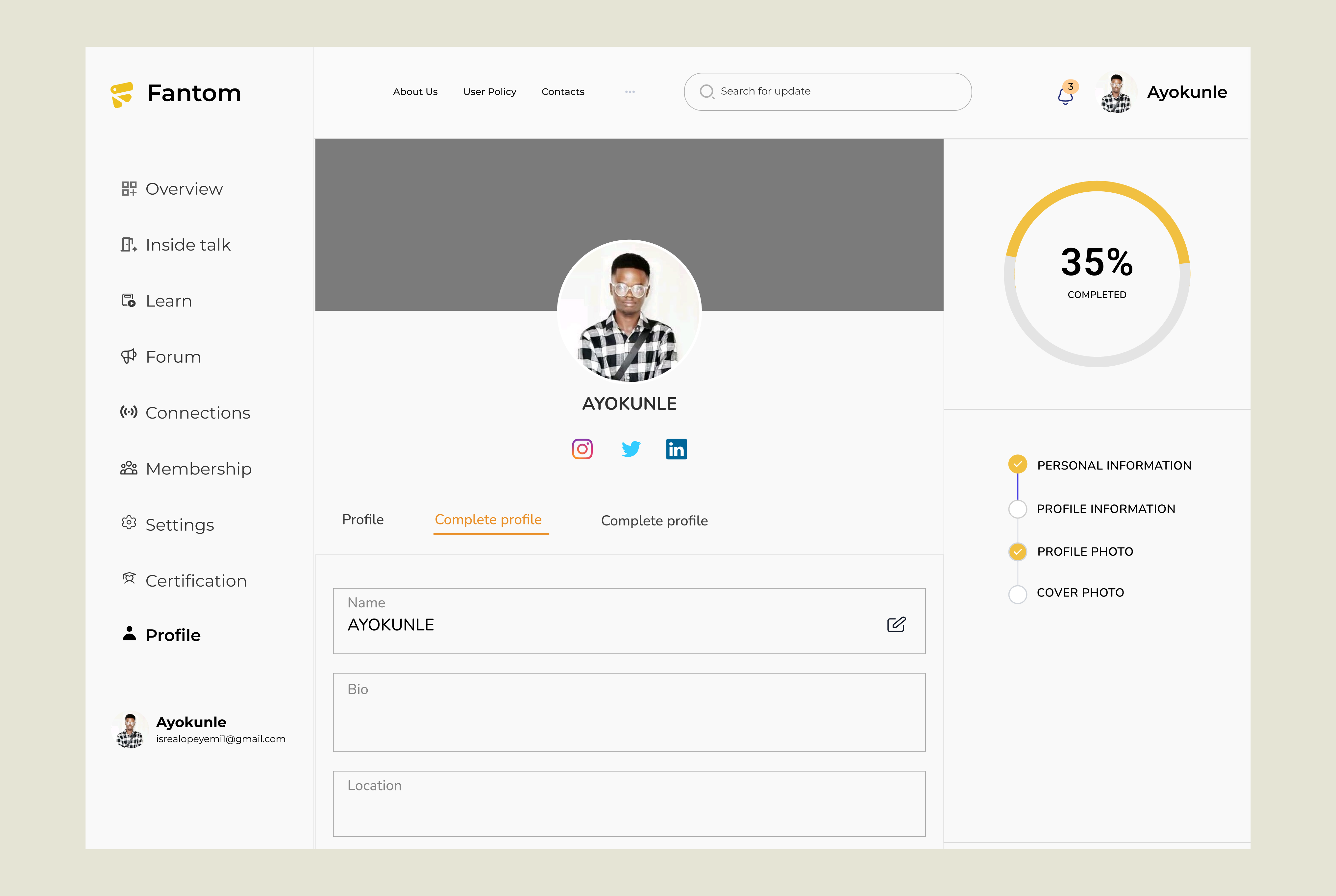
Task: Go to Certification page
Action: (x=184, y=581)
